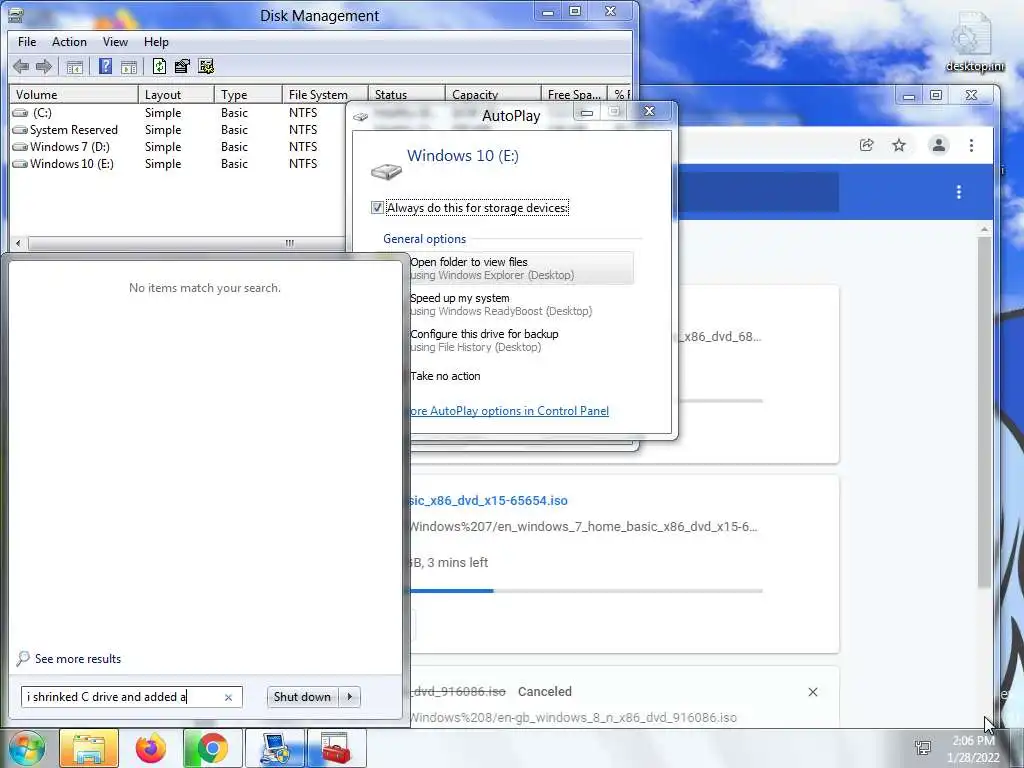The width and height of the screenshot is (1024, 768).
Task: Click the green Refresh toolbar icon
Action: point(159,66)
